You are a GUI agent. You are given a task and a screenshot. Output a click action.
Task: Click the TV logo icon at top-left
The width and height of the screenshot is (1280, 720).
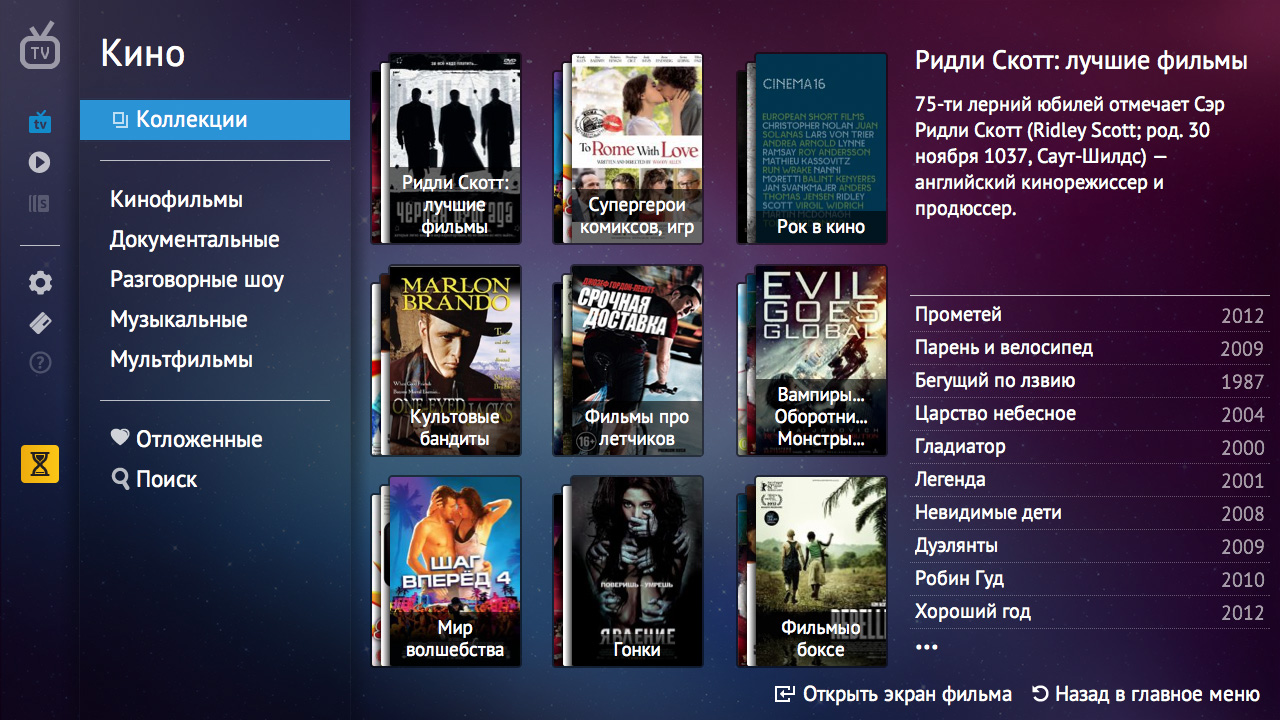coord(40,47)
